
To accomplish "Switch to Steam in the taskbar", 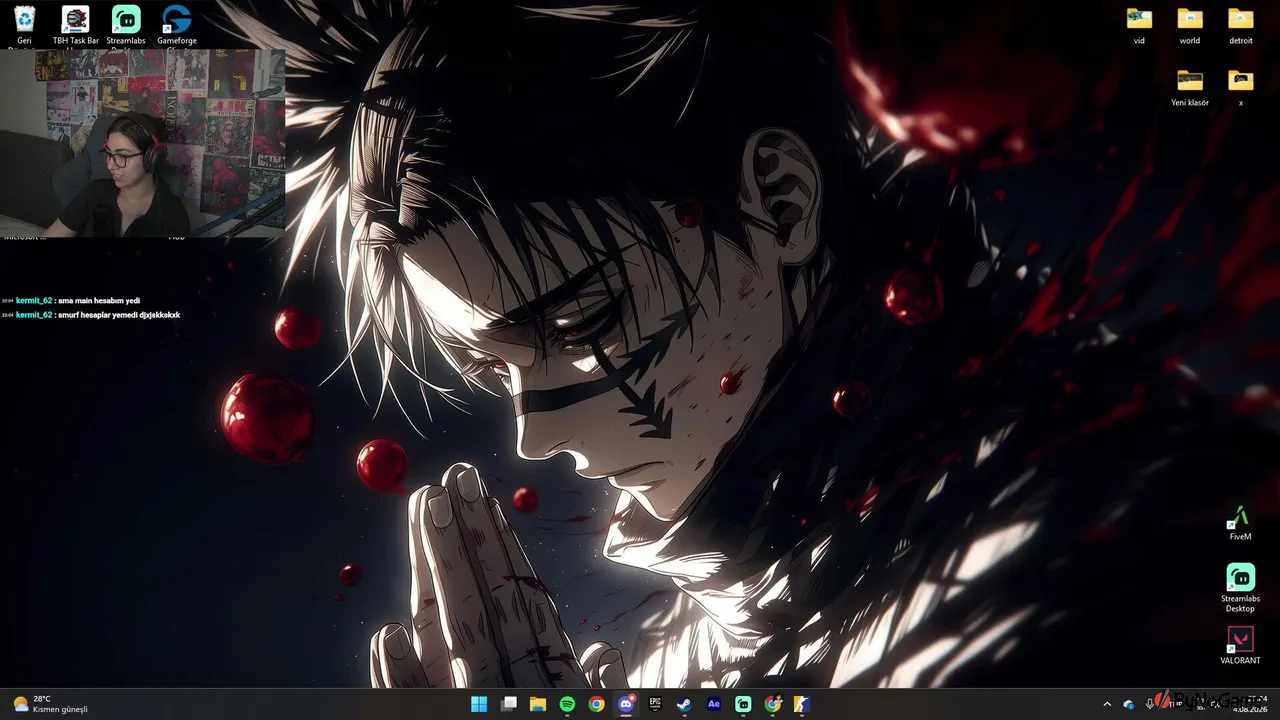I will click(685, 704).
